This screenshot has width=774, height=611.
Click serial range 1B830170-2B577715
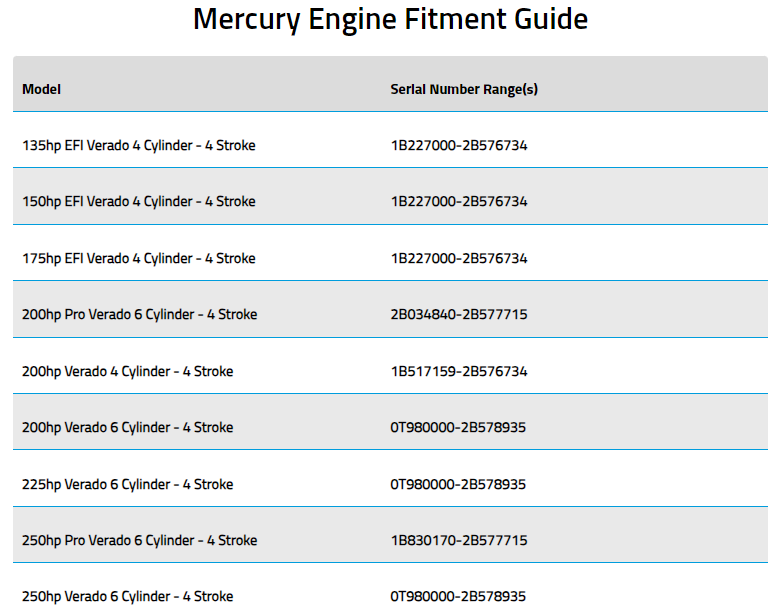(x=459, y=541)
